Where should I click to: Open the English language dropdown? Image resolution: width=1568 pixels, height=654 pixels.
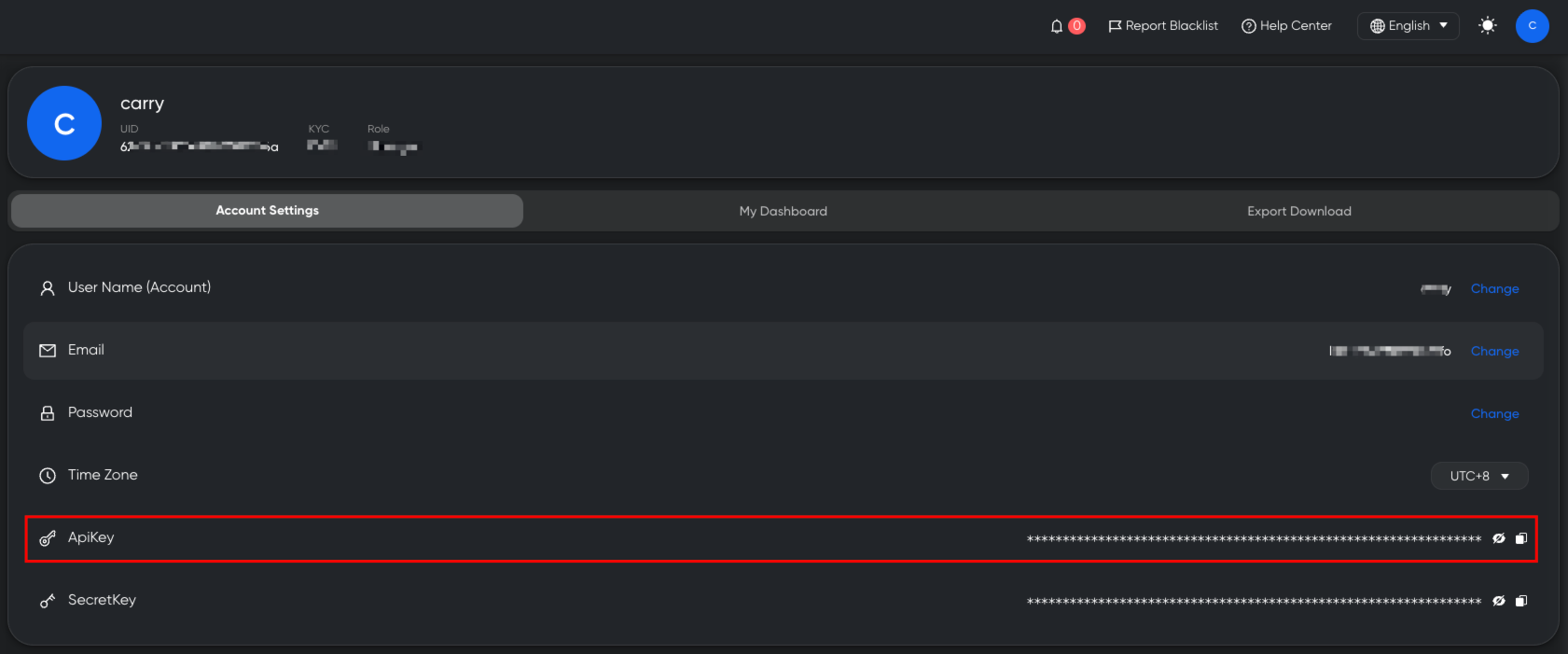pos(1408,26)
